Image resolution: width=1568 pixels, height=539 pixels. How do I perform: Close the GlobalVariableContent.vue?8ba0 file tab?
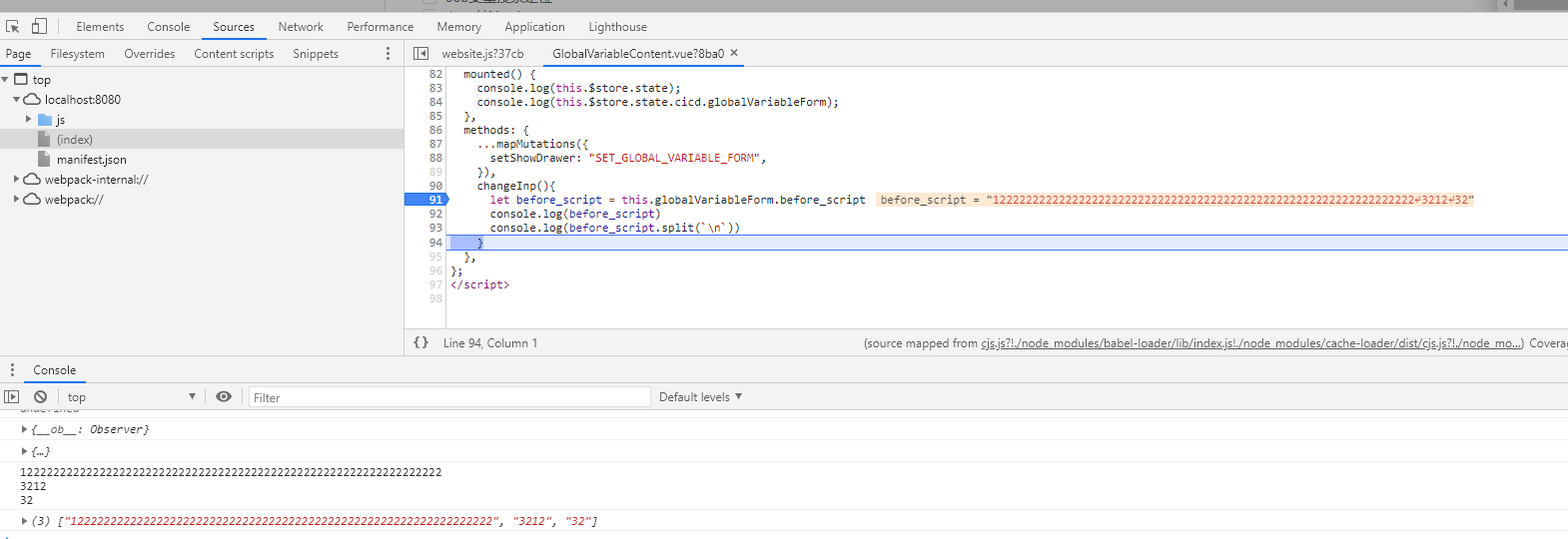pos(734,53)
